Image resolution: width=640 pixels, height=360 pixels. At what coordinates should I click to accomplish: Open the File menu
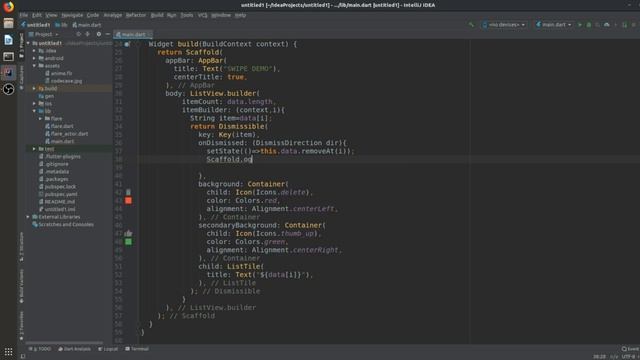[24, 15]
